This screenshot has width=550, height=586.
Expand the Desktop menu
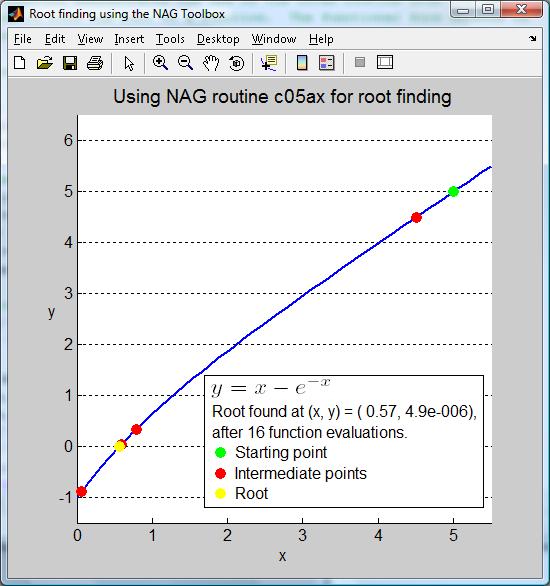click(218, 39)
